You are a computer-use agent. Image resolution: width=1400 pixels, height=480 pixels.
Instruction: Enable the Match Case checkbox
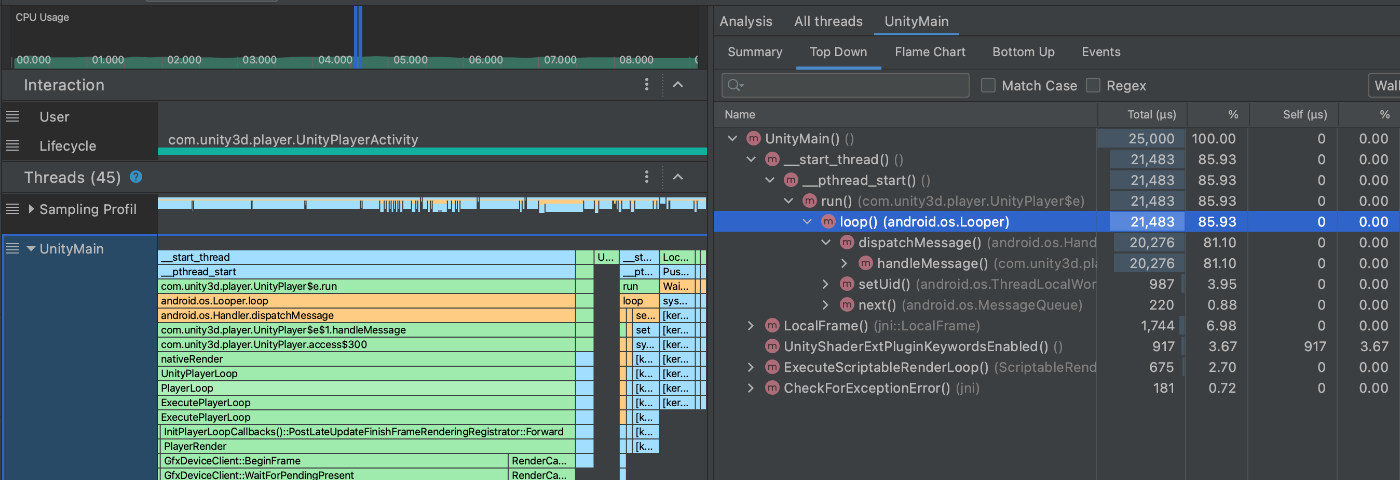(x=988, y=86)
